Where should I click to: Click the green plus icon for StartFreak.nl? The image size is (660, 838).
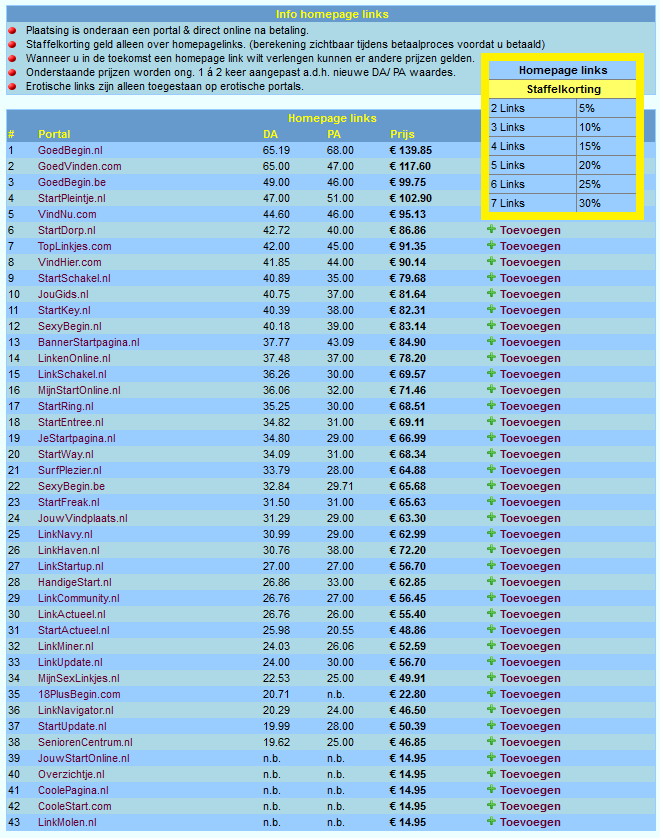[x=491, y=501]
